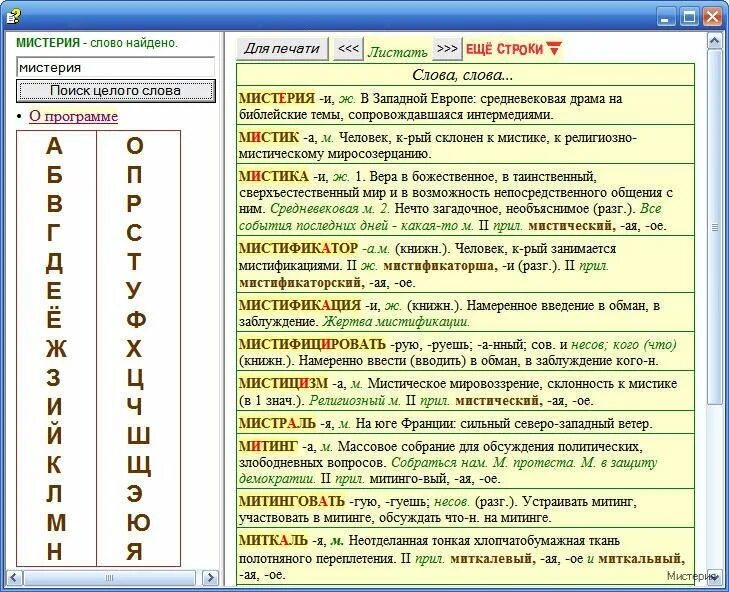Click the 'МИСТРАЛЬ' dictionary headword
Viewport: 729px width, 592px height.
pos(277,424)
